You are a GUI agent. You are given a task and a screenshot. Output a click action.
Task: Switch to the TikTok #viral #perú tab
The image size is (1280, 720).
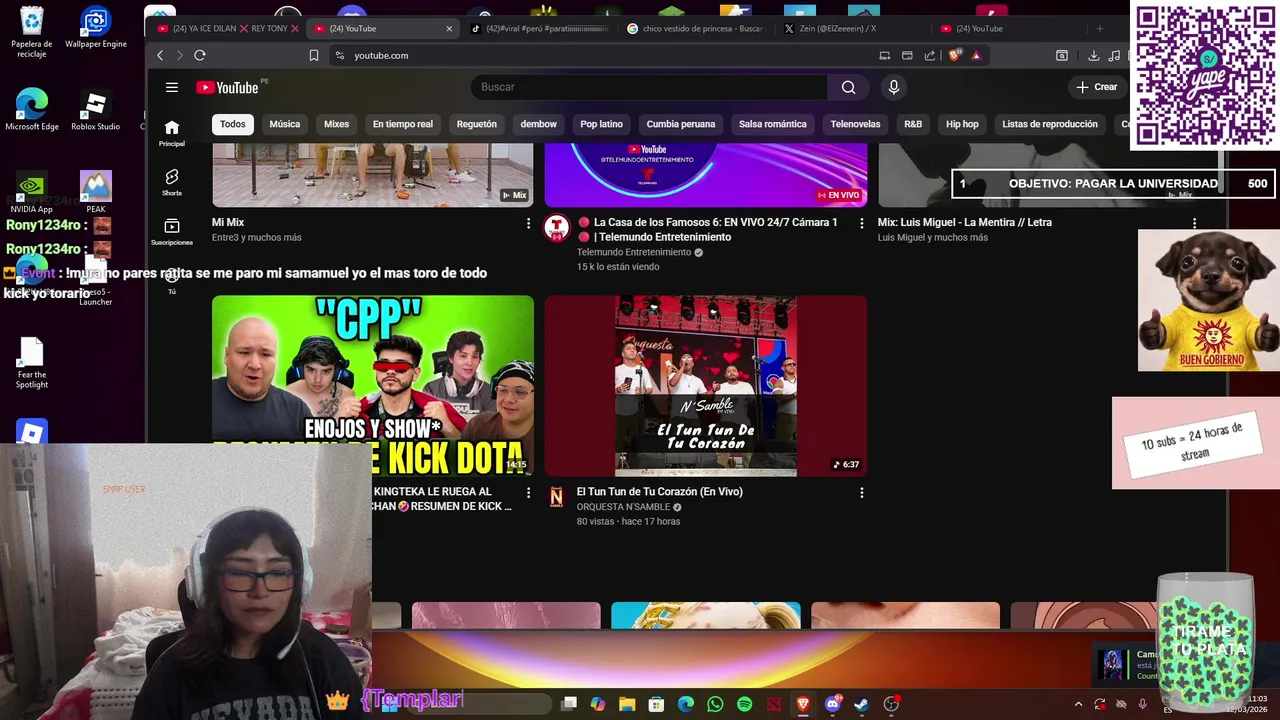coord(541,28)
